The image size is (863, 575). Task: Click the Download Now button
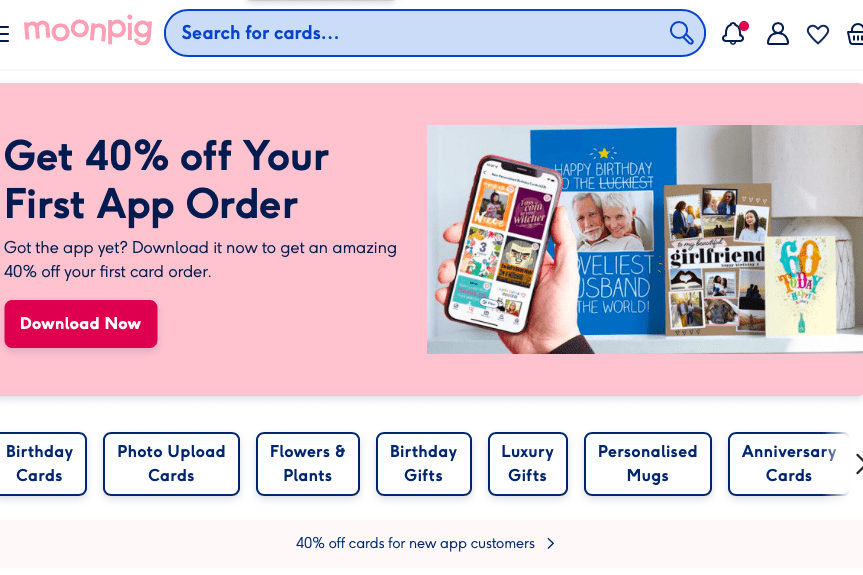click(81, 324)
